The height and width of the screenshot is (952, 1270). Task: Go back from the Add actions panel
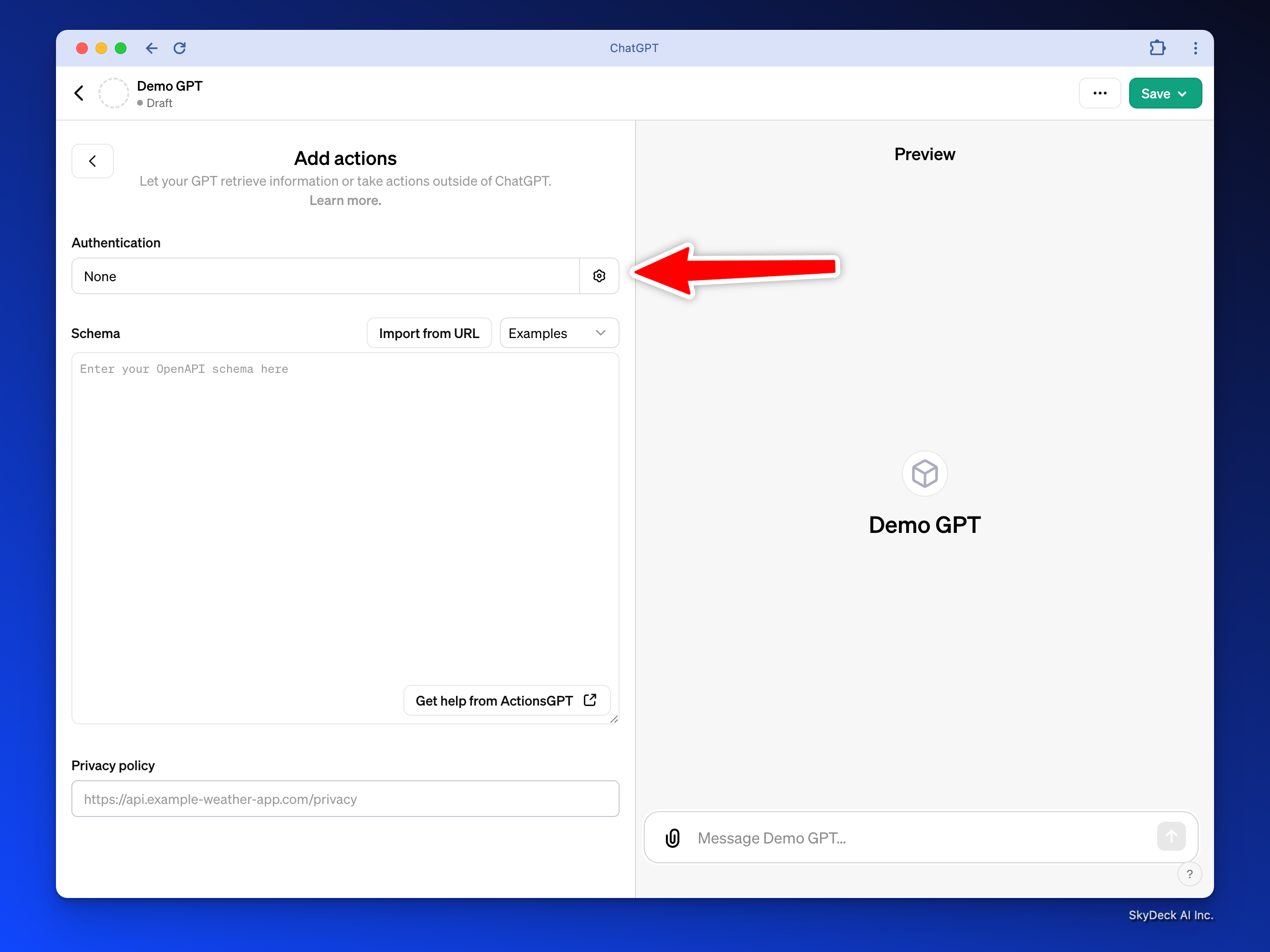(93, 161)
